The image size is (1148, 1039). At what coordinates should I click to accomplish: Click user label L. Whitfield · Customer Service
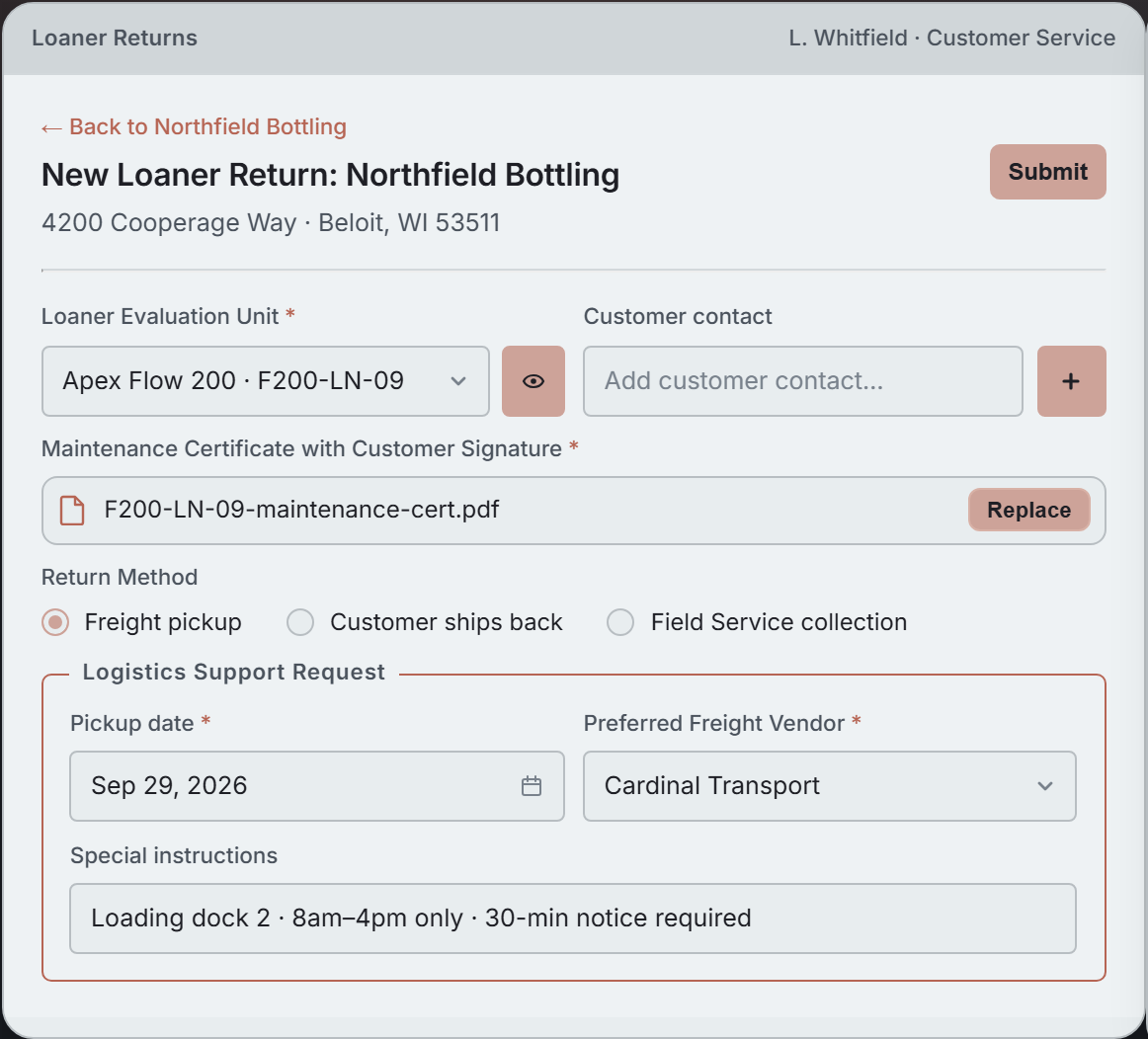(951, 39)
